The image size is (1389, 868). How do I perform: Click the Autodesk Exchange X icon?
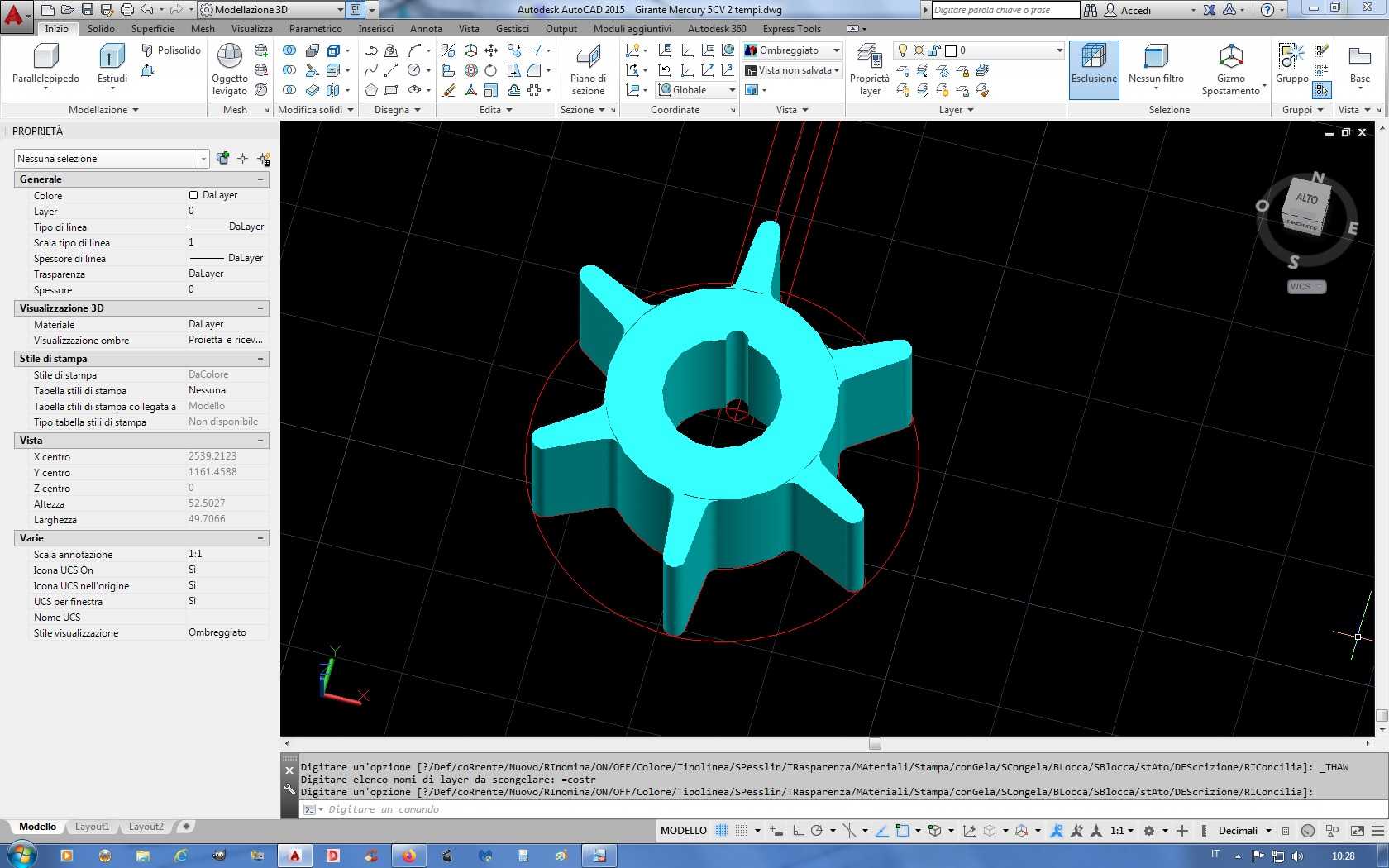click(x=1210, y=10)
